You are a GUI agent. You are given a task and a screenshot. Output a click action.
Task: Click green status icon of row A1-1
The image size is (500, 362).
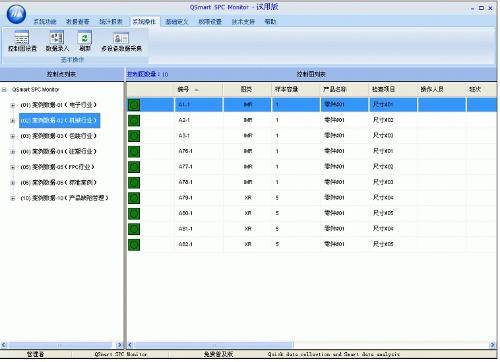(134, 105)
